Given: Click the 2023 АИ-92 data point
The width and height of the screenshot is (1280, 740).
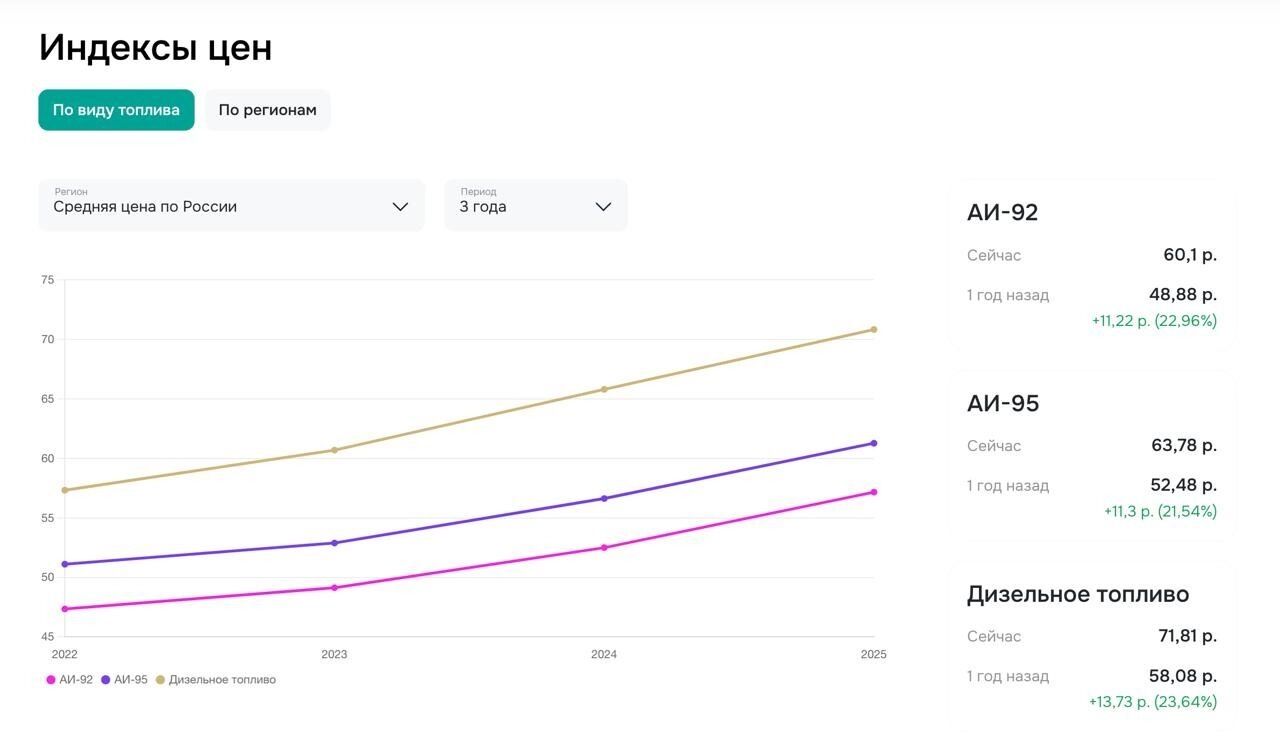Looking at the screenshot, I should [334, 588].
